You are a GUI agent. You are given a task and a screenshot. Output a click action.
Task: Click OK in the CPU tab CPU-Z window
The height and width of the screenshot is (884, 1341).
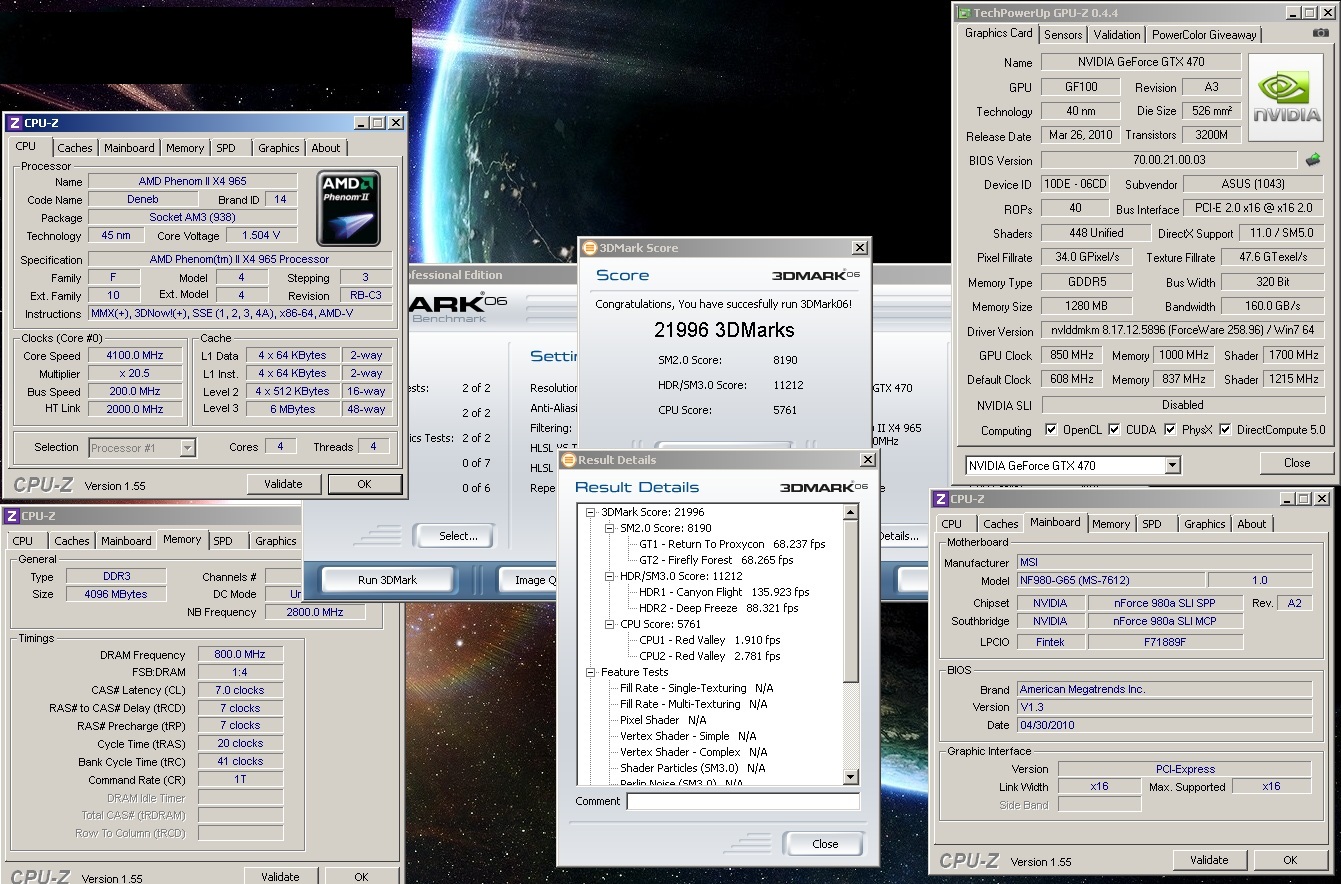[364, 484]
